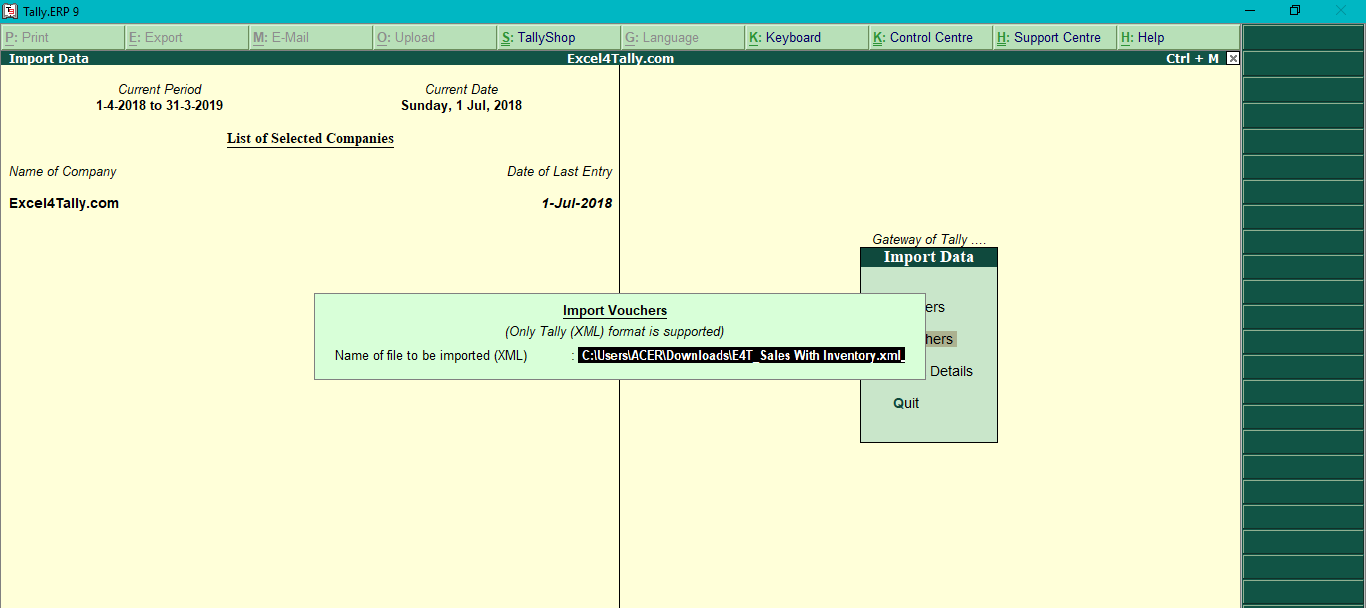
Task: Click the Current Date value
Action: (461, 105)
